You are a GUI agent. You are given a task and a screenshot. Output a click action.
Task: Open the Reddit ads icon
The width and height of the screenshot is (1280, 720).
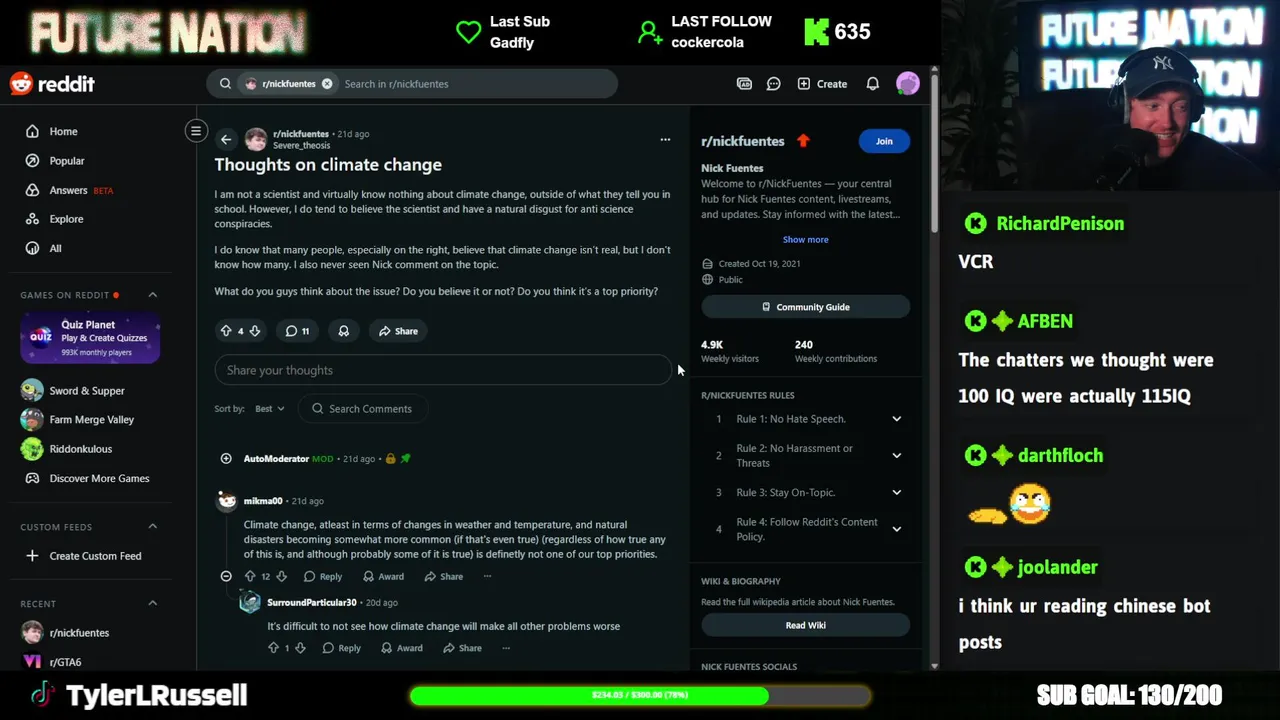pos(744,84)
